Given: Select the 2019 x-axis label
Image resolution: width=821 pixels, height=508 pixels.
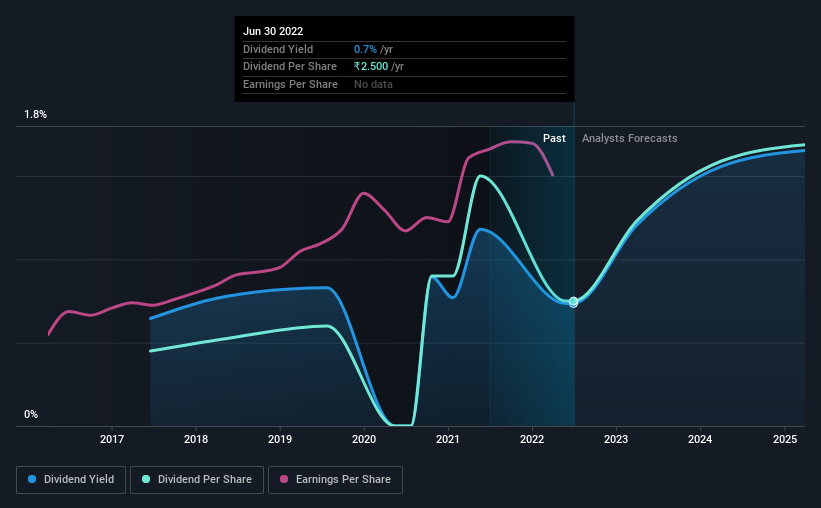Looking at the screenshot, I should (280, 439).
